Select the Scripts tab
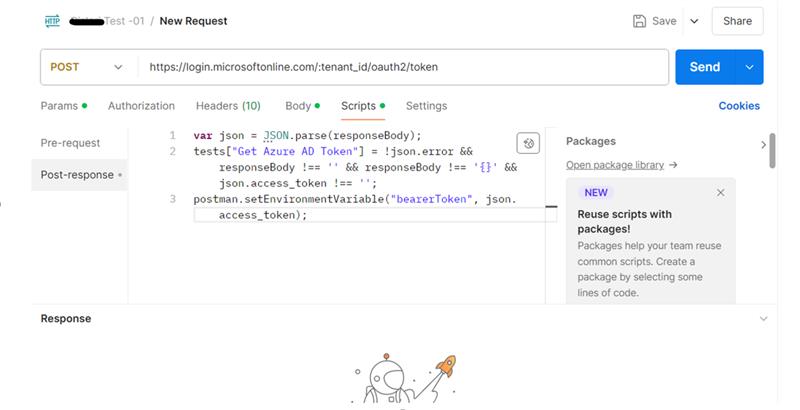The image size is (800, 410). [x=363, y=106]
